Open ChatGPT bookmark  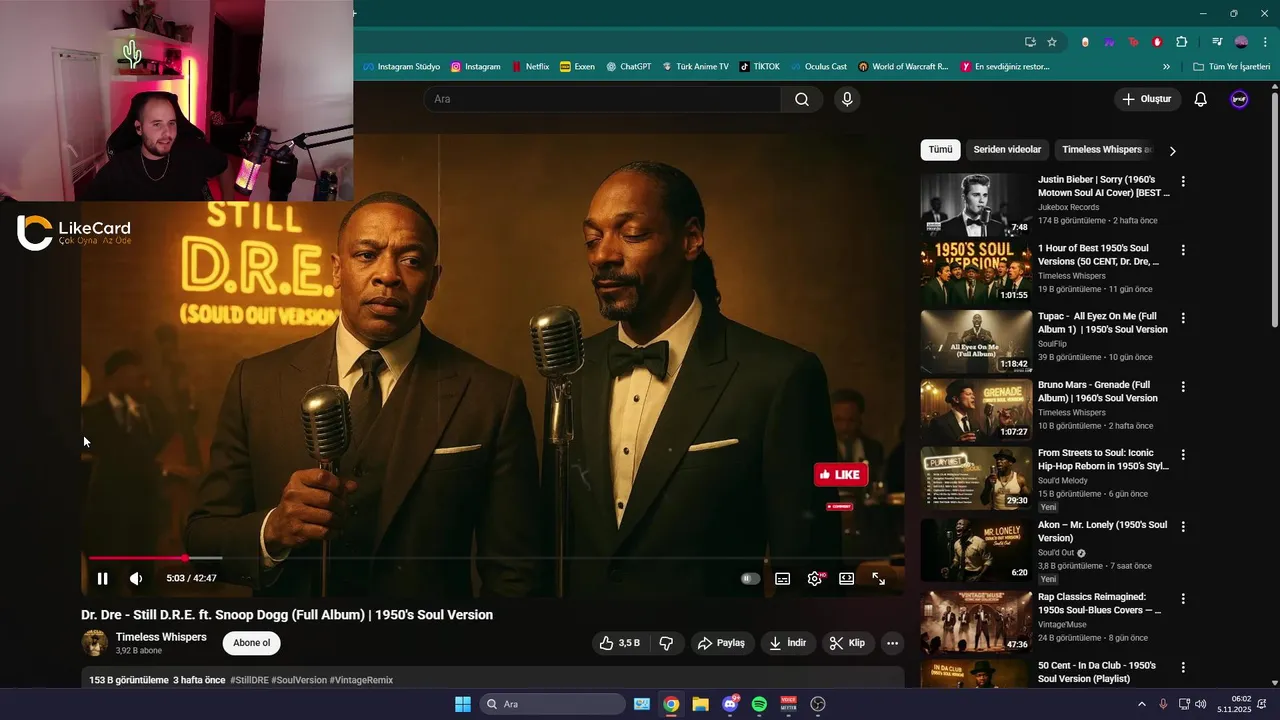(x=629, y=67)
